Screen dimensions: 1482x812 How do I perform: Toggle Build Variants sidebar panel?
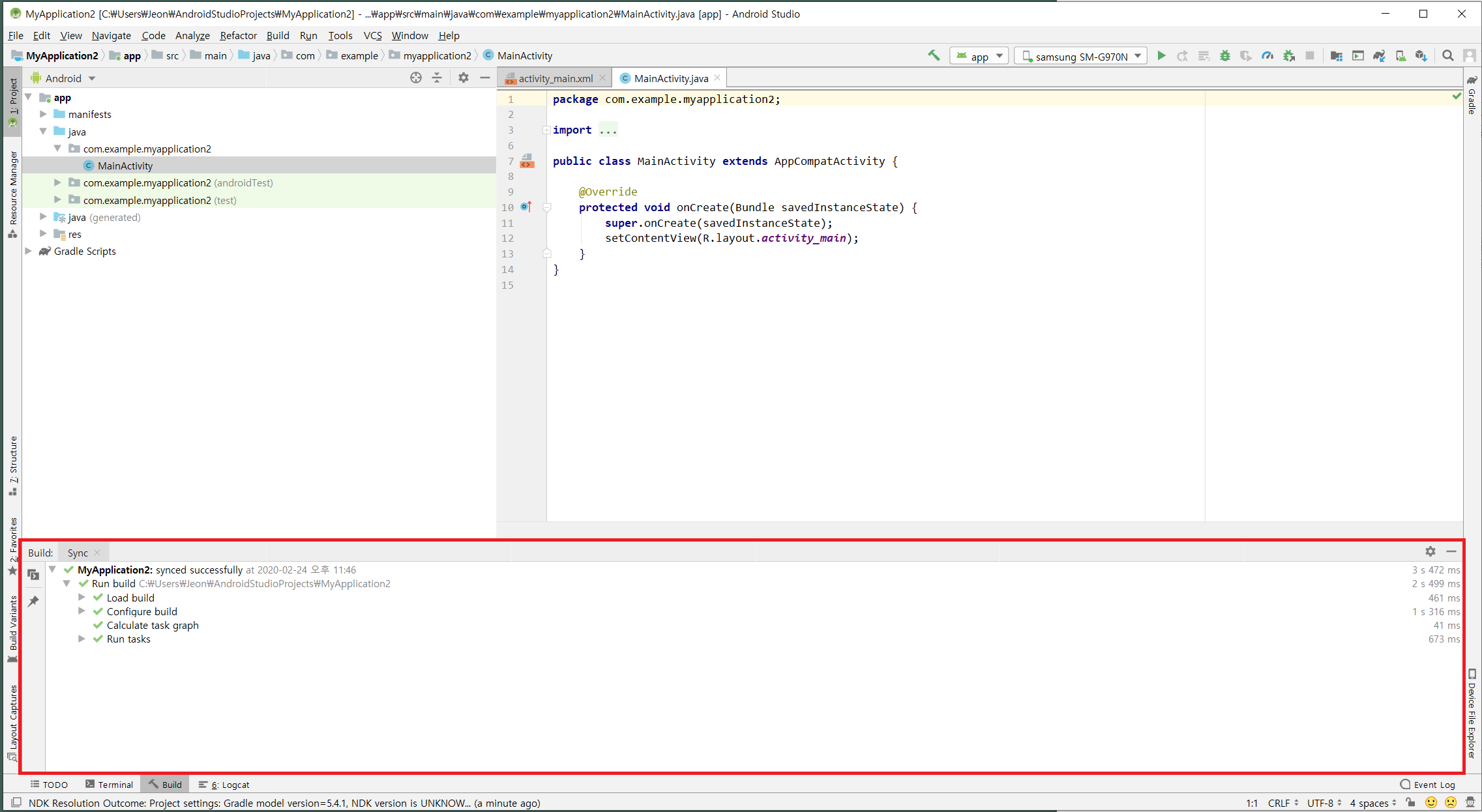point(13,627)
